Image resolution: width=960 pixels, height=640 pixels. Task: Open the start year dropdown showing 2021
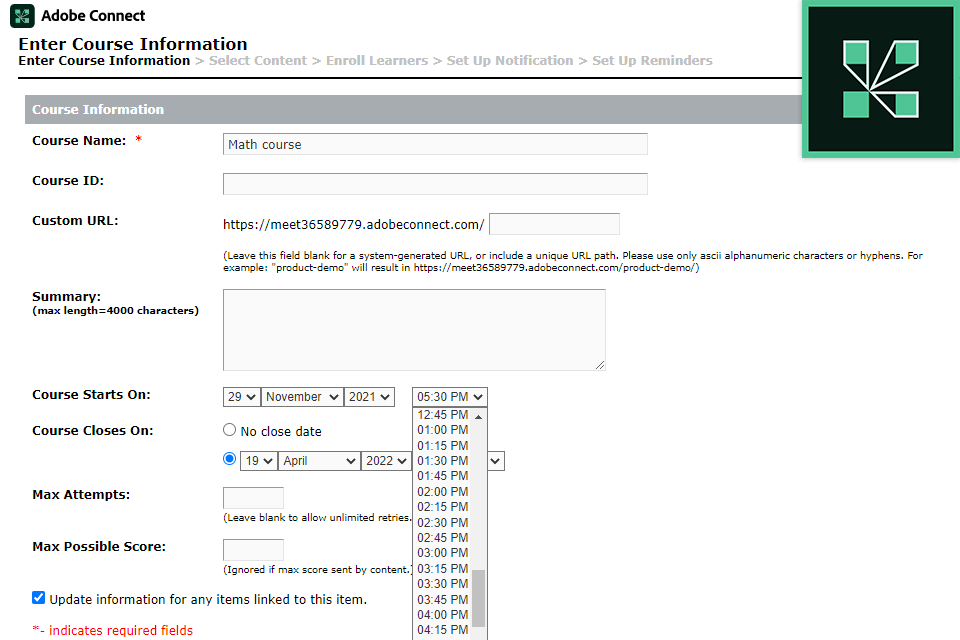tap(369, 397)
